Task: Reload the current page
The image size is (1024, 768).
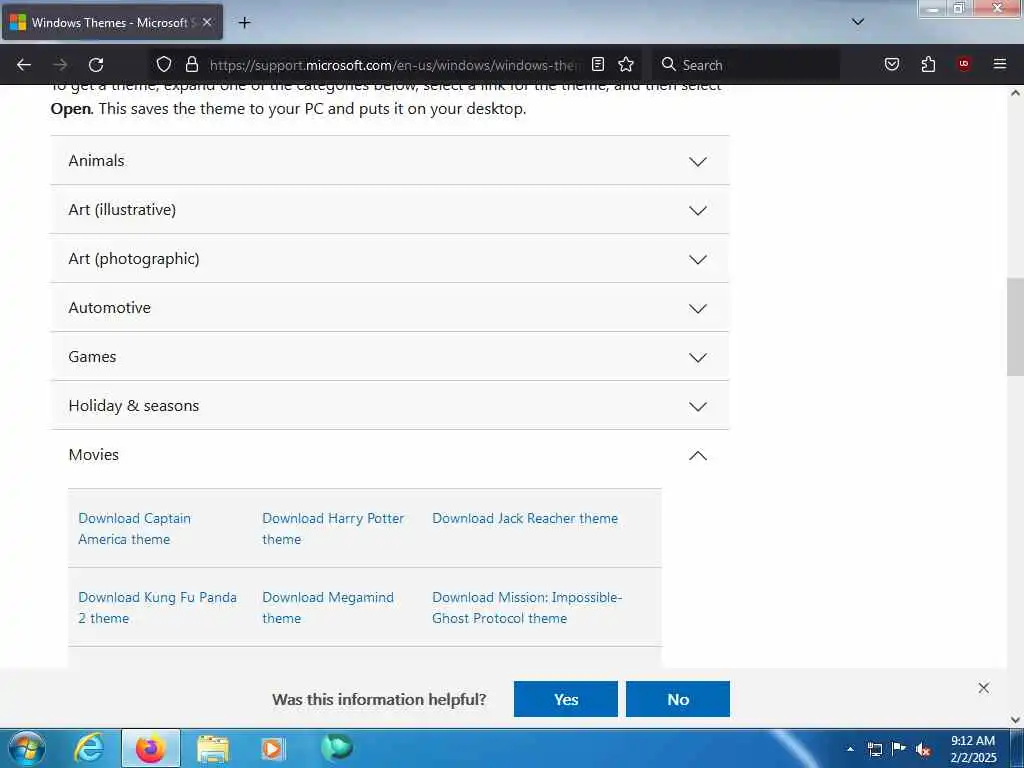Action: point(96,65)
